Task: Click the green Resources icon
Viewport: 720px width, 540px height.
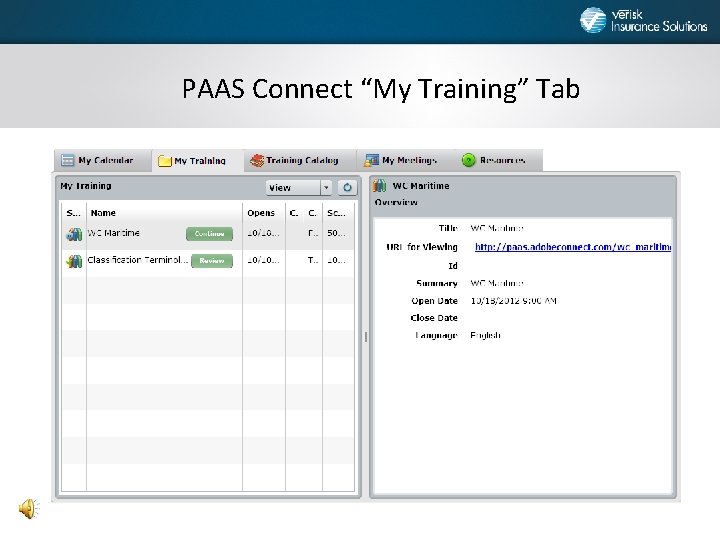Action: 468,160
